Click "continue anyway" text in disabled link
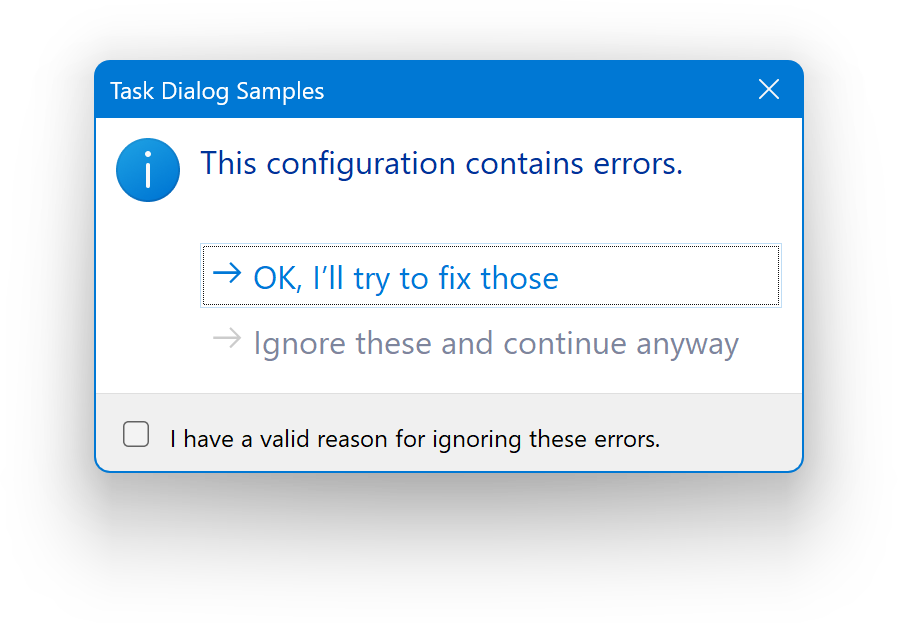This screenshot has height=623, width=898. coord(621,343)
